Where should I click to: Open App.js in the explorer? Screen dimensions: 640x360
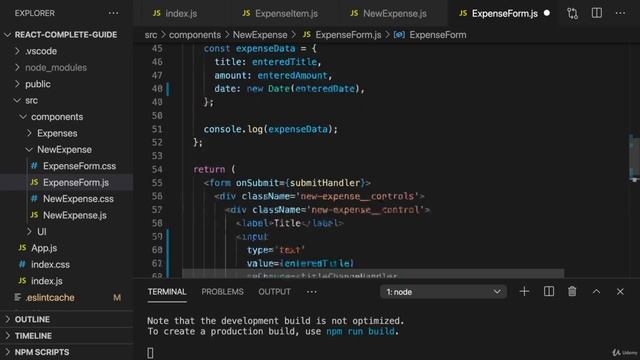pyautogui.click(x=44, y=248)
